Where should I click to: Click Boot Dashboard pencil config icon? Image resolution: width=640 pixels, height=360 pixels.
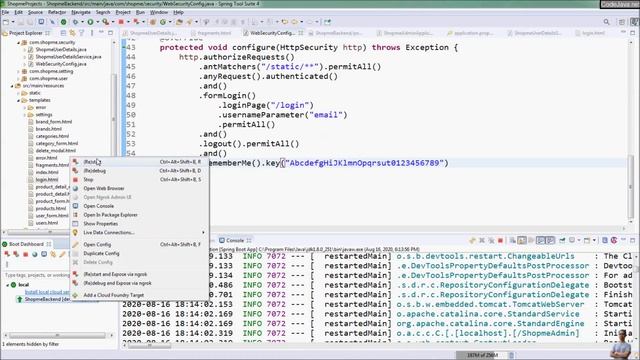(x=62, y=254)
